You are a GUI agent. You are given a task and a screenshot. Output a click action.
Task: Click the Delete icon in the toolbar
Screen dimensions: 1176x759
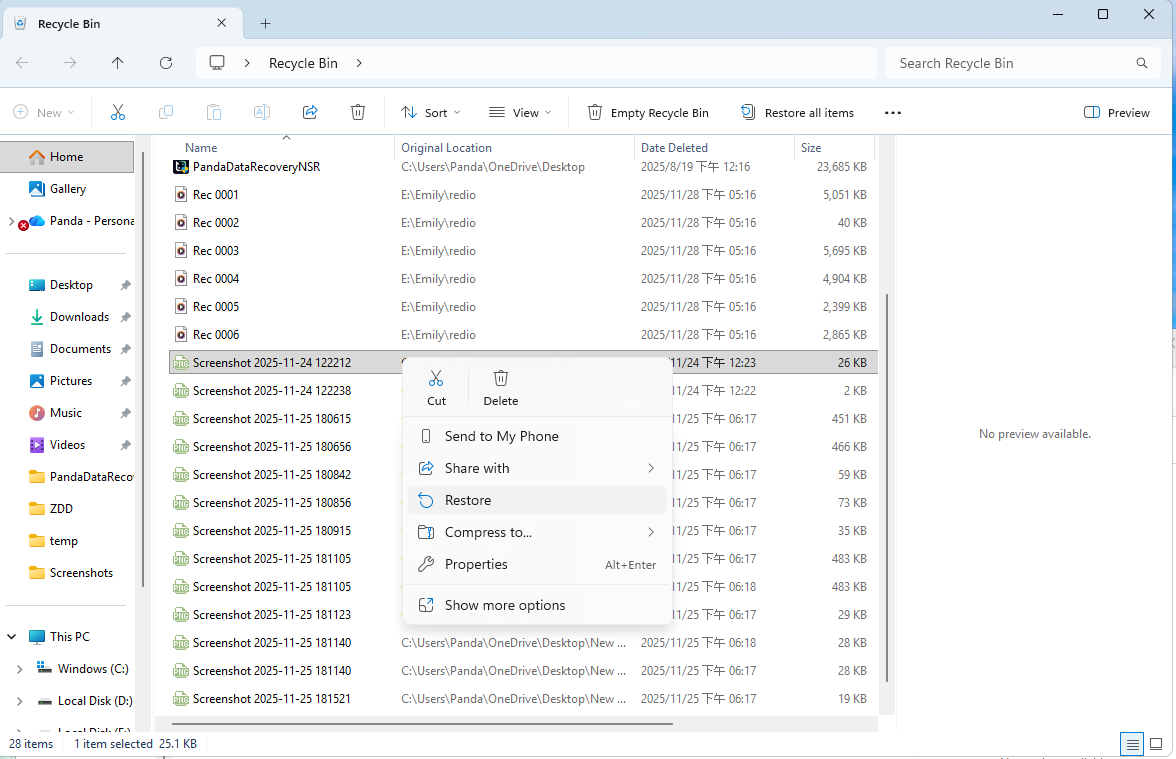tap(358, 112)
